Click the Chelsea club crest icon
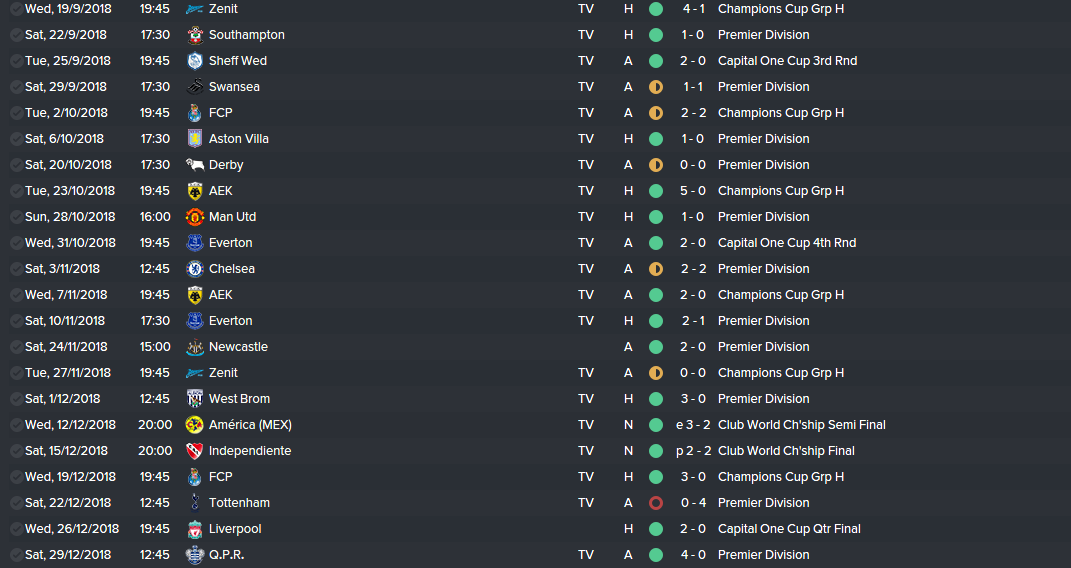The height and width of the screenshot is (568, 1071). [x=195, y=269]
